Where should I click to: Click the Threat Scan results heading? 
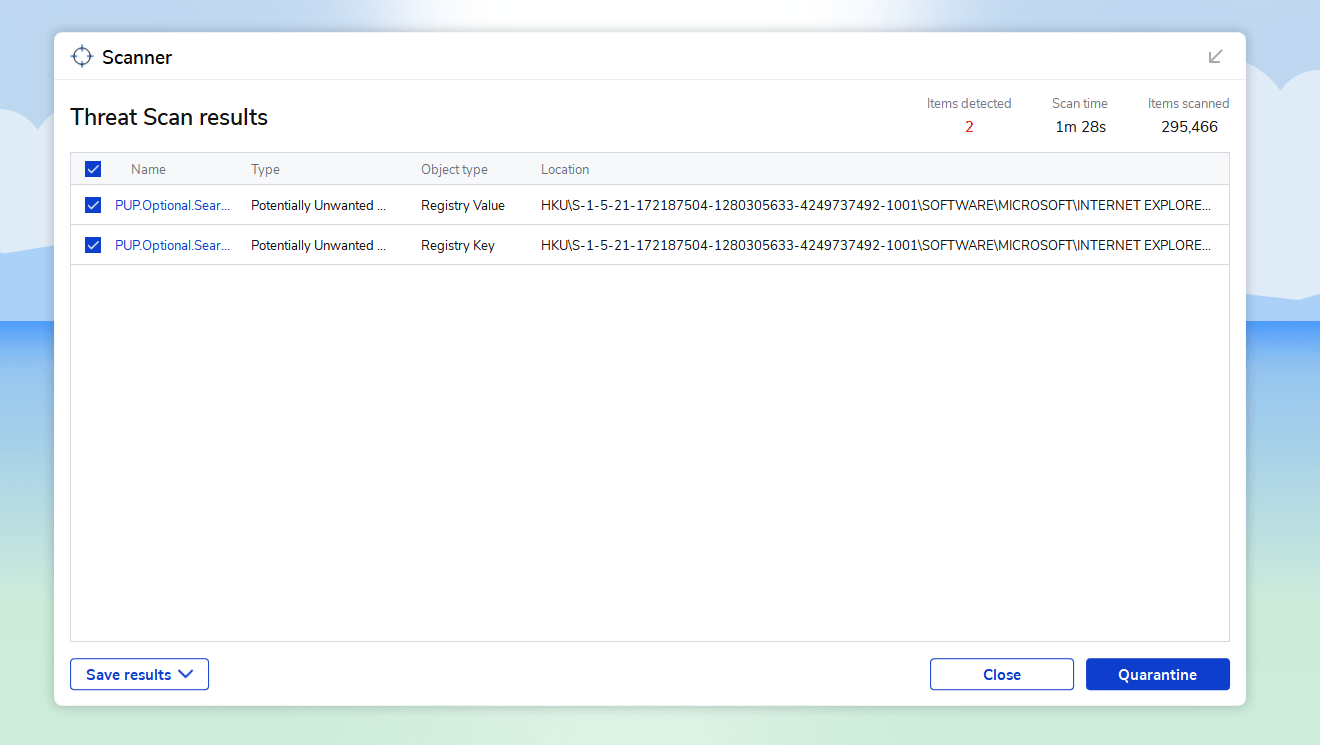(x=169, y=117)
